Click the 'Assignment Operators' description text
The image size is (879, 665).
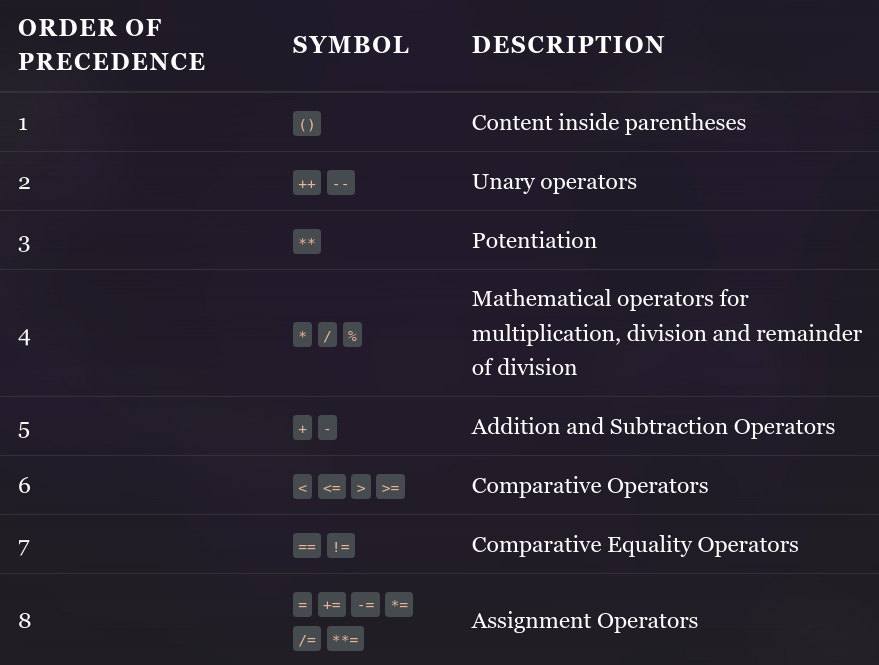[x=585, y=621]
